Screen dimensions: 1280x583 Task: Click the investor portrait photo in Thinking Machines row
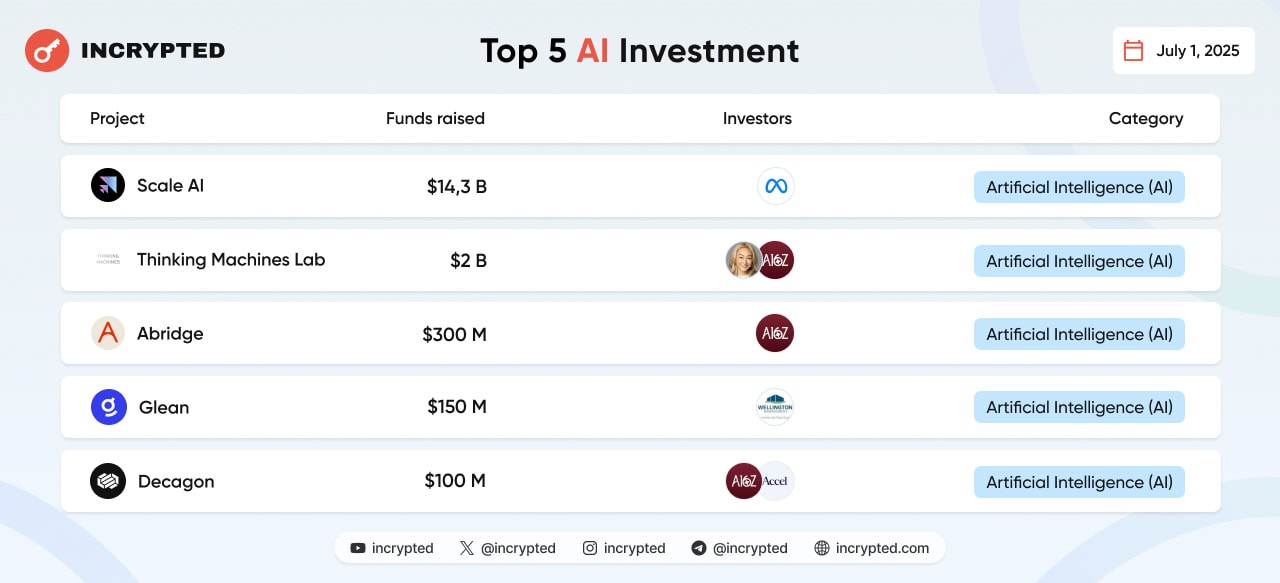[742, 260]
